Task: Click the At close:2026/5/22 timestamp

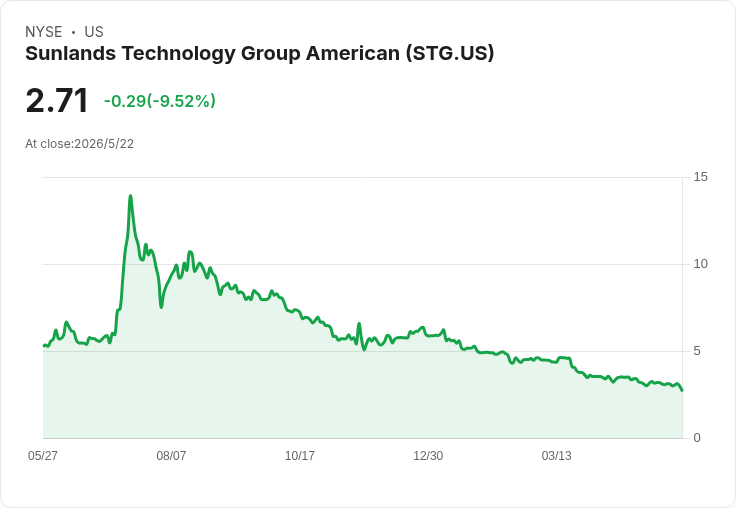Action: pos(79,144)
